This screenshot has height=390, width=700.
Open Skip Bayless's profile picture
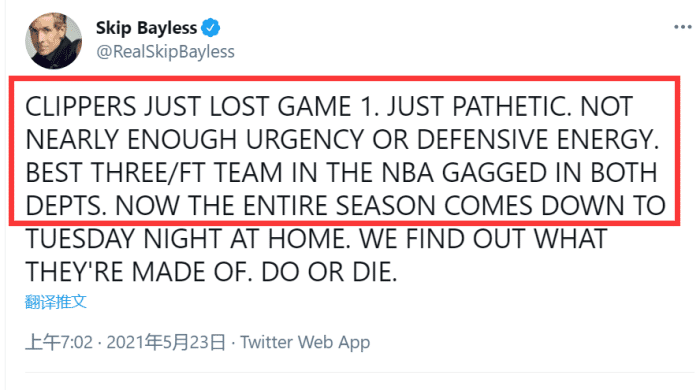[54, 41]
